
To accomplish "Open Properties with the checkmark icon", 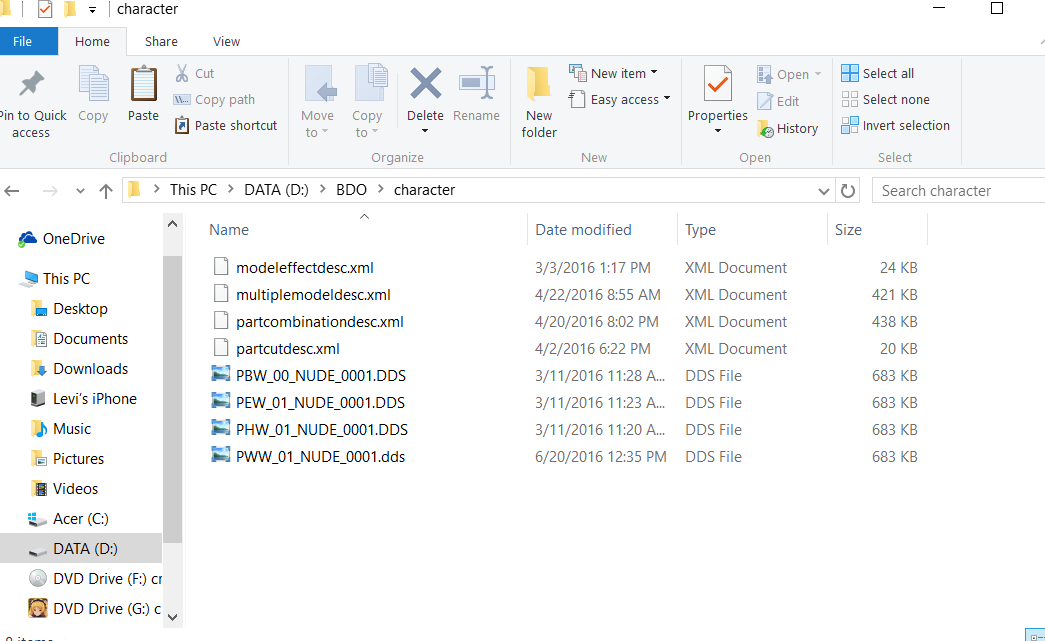I will point(717,86).
